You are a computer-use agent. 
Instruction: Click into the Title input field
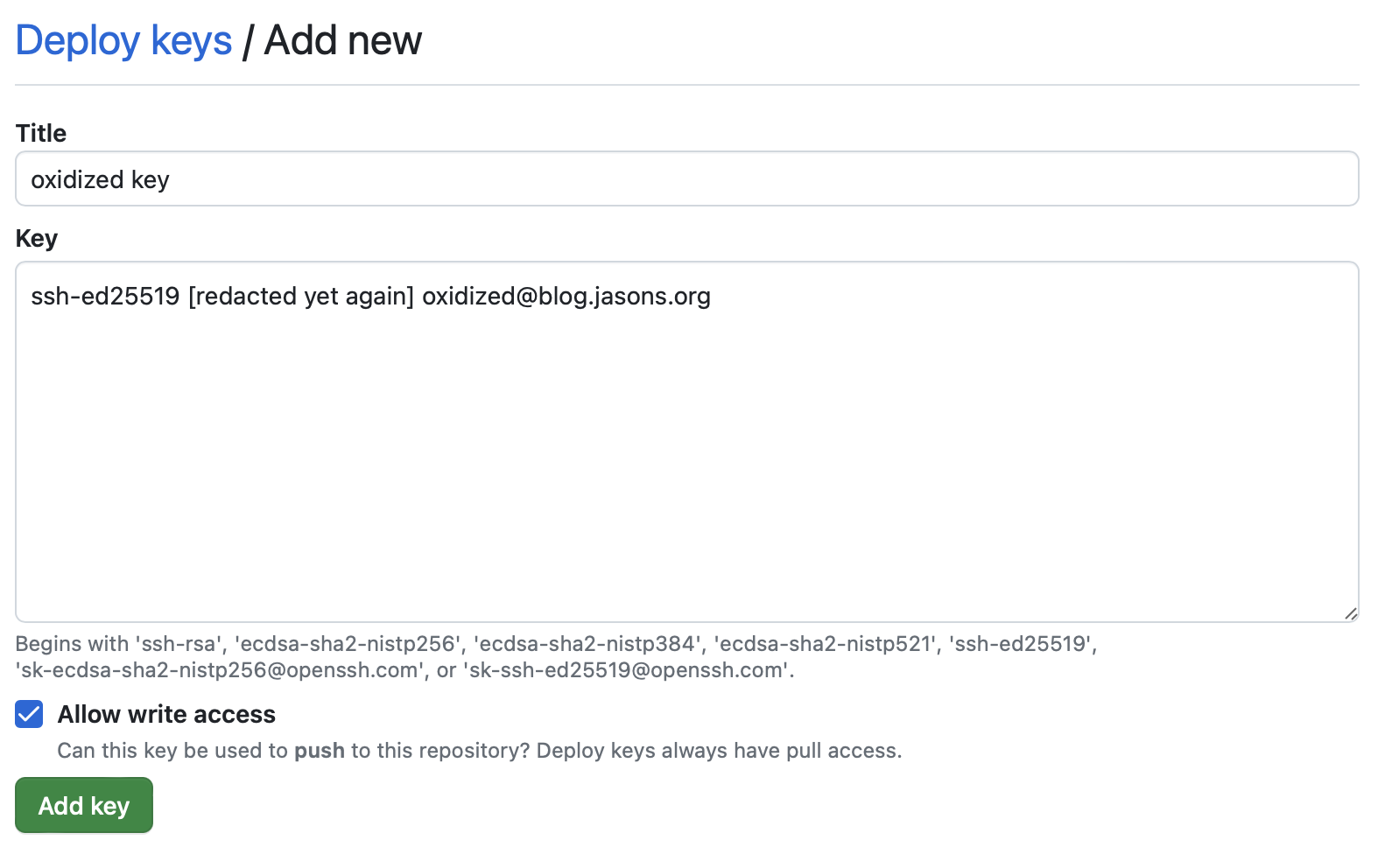[686, 179]
